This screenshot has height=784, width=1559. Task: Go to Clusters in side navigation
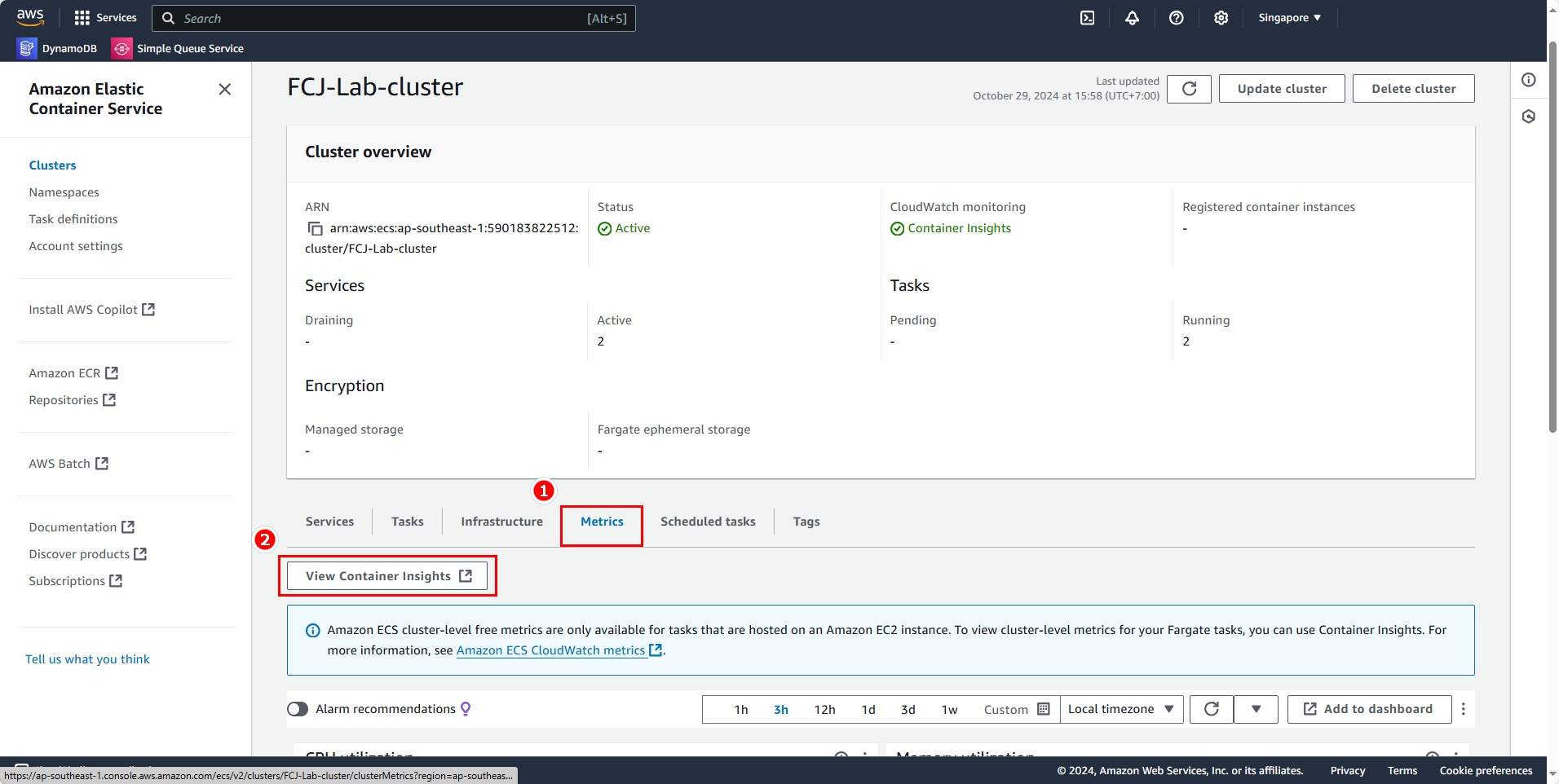[52, 165]
